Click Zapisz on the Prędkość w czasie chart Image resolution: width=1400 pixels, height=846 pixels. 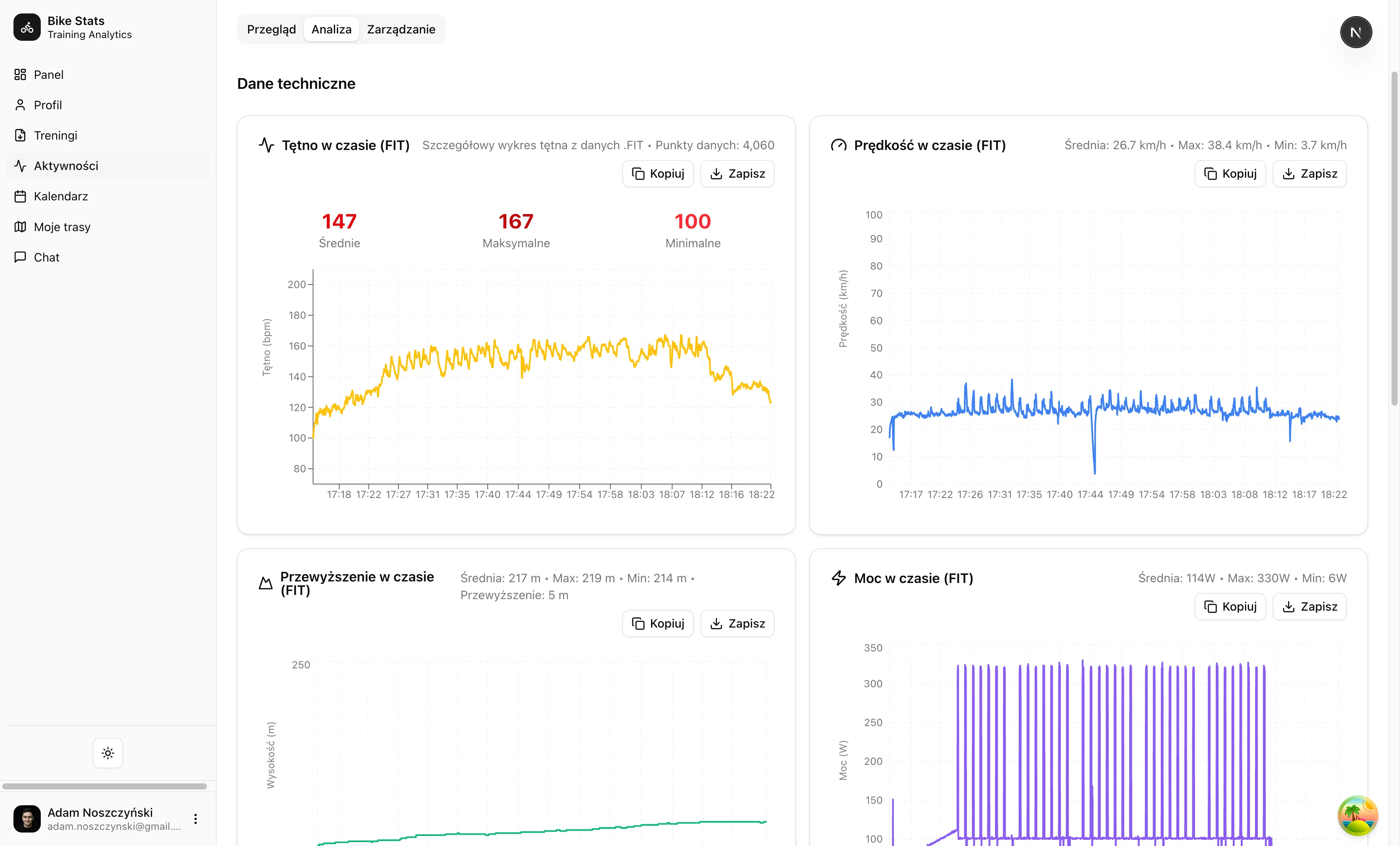(1309, 174)
